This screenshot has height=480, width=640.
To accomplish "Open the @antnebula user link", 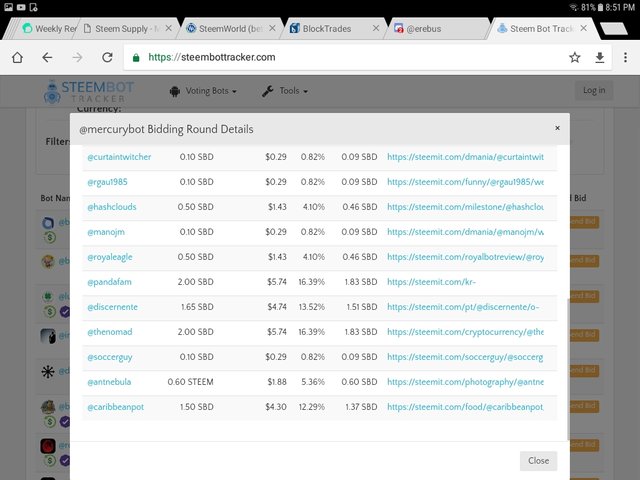I will pyautogui.click(x=109, y=382).
